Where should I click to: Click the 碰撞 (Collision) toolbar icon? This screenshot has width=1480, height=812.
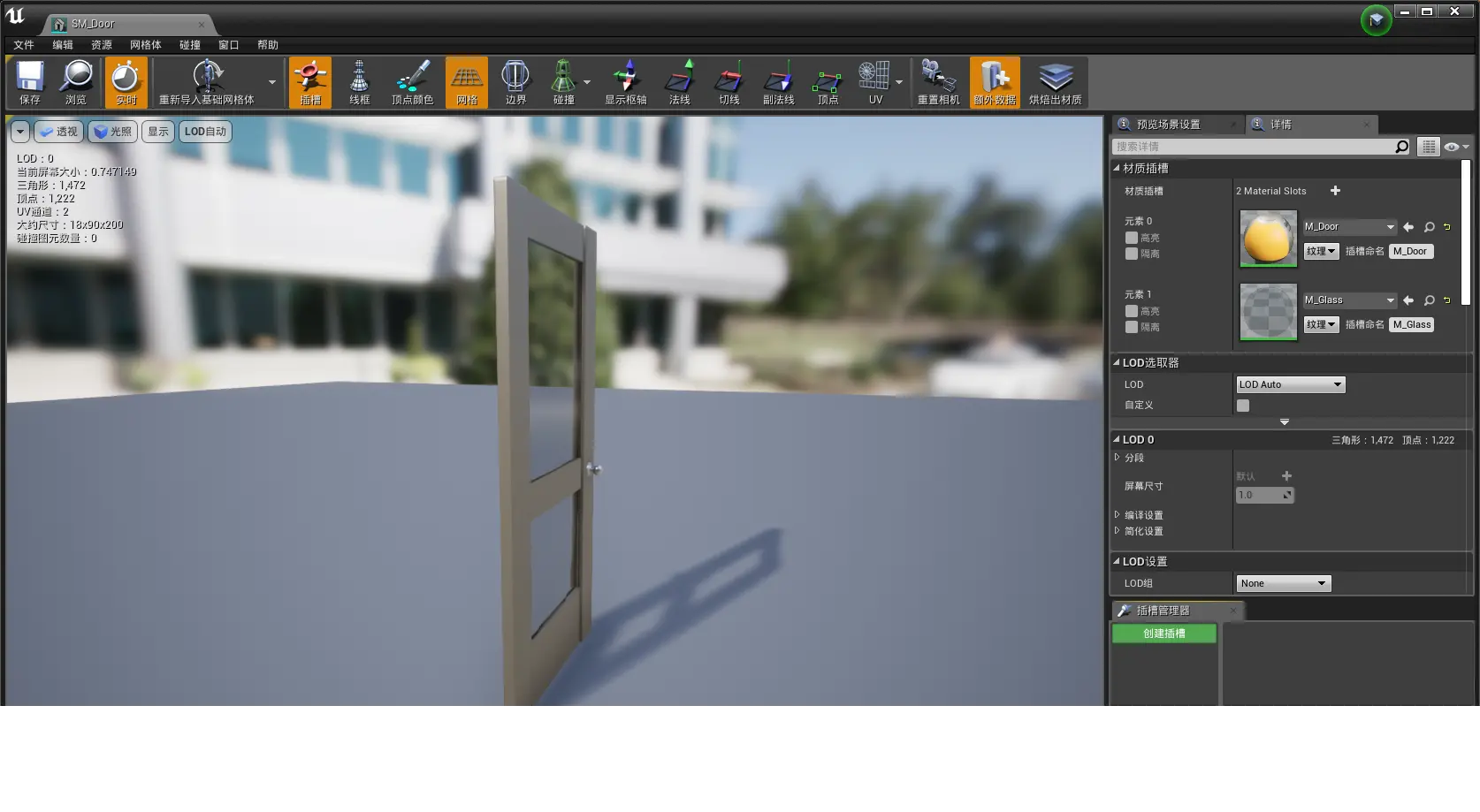click(x=564, y=83)
